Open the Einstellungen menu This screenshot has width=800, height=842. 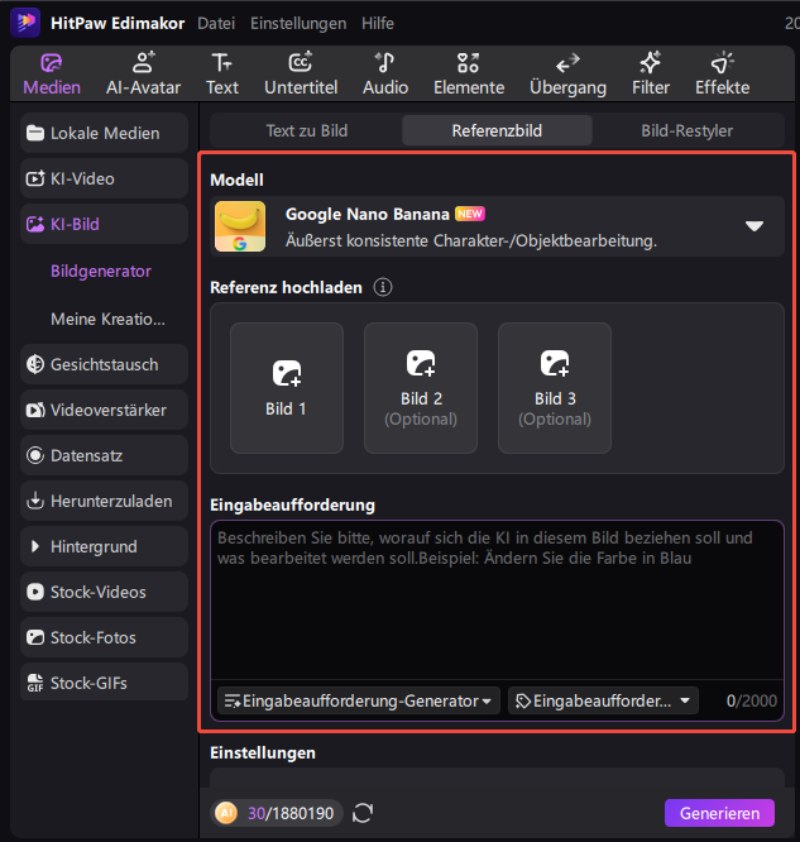point(298,23)
